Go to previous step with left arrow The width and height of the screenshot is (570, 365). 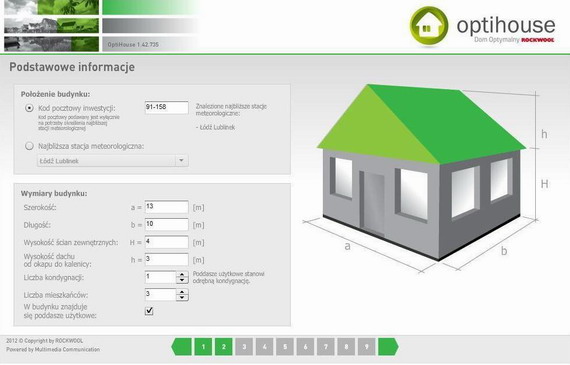(x=182, y=346)
